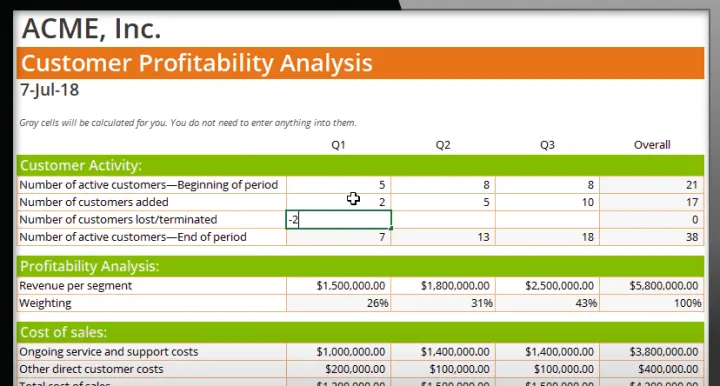Select the Overall column header
The image size is (720, 386).
652,145
